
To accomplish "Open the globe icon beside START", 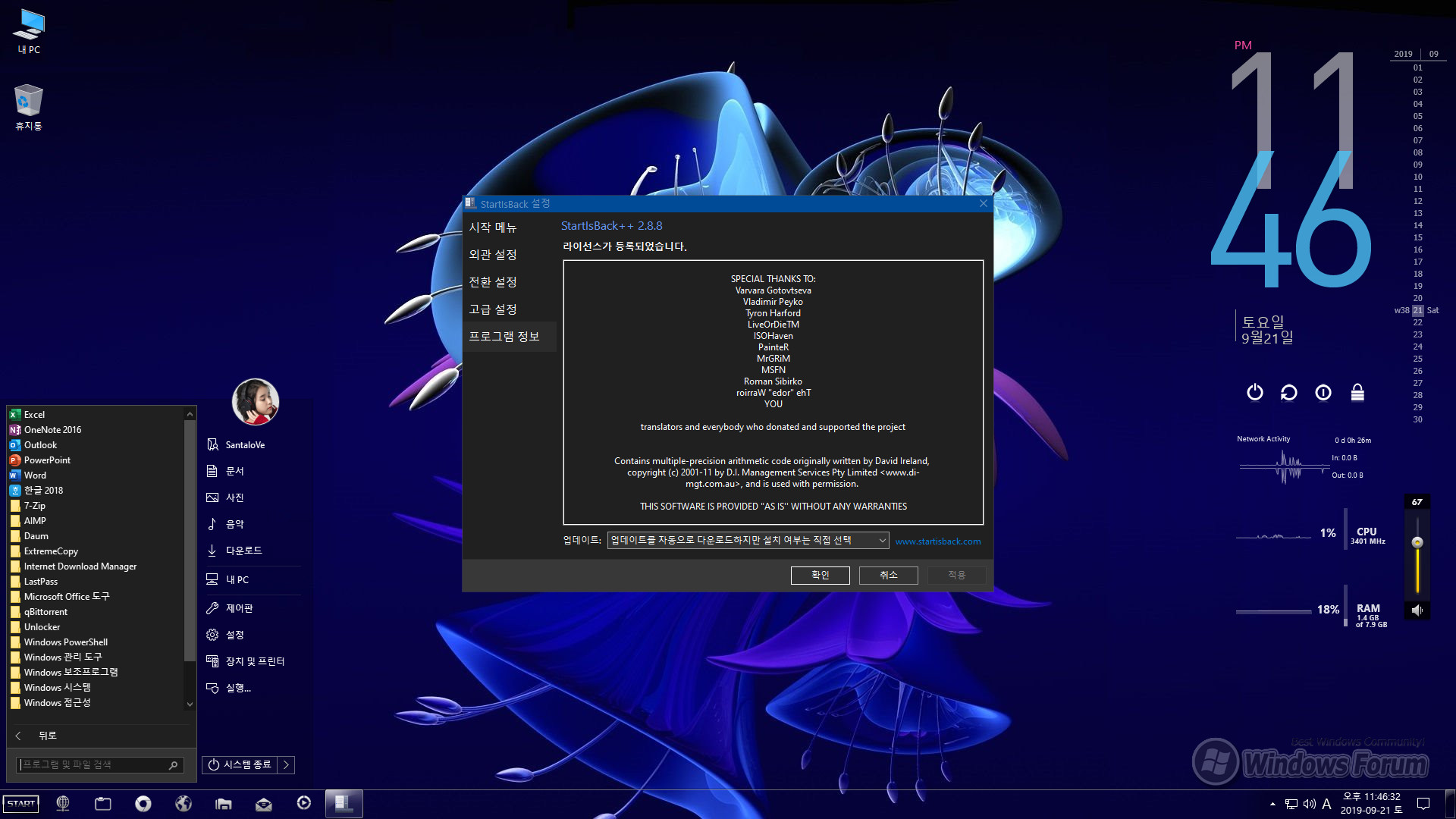I will coord(63,804).
